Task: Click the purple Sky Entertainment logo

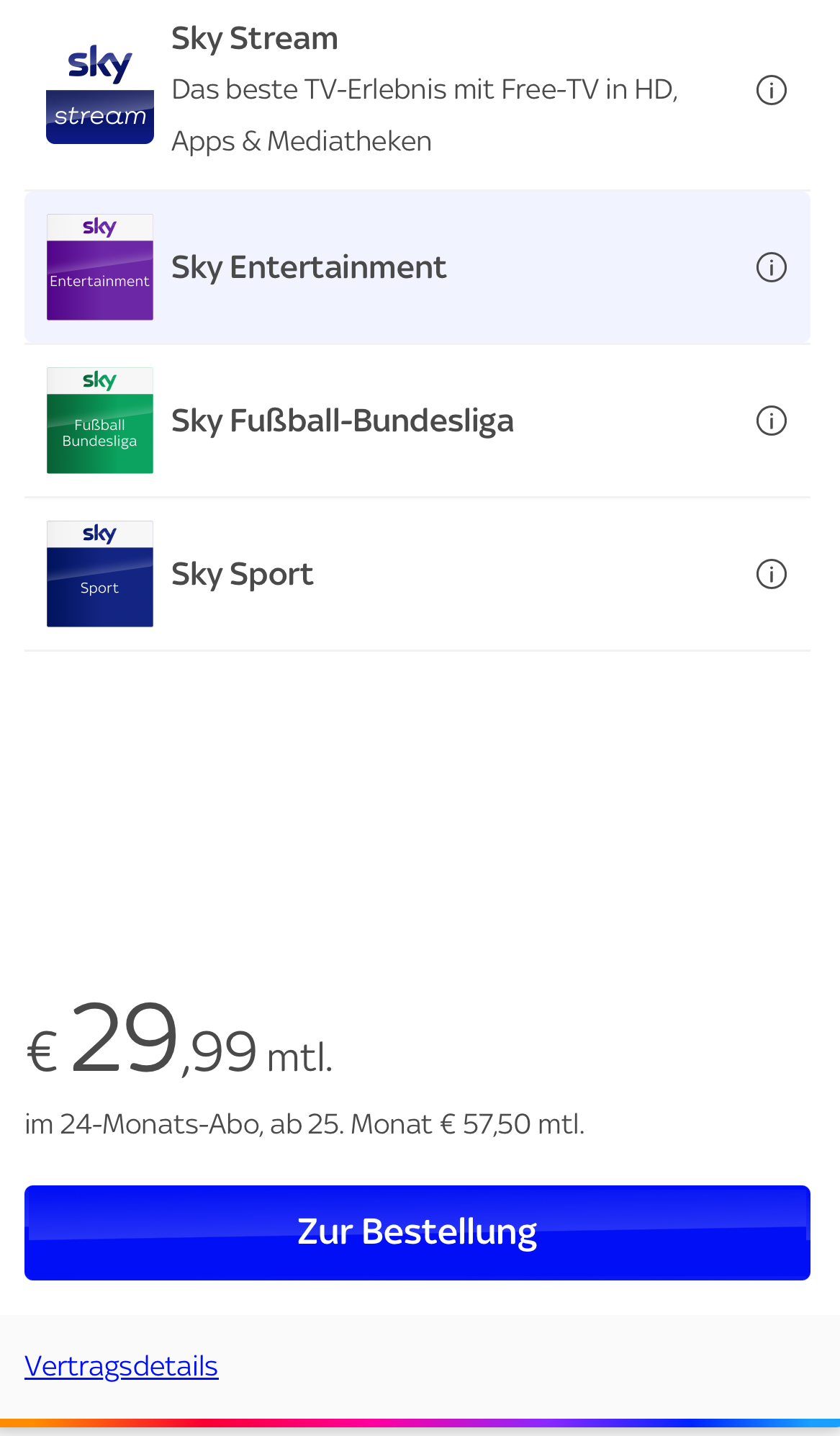Action: click(100, 267)
